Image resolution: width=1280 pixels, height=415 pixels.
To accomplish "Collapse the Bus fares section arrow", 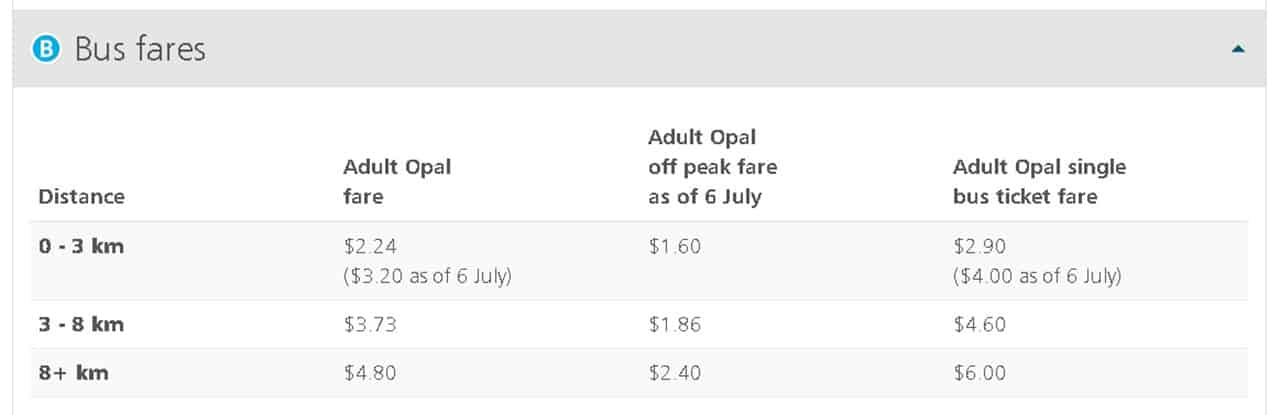I will (1239, 48).
